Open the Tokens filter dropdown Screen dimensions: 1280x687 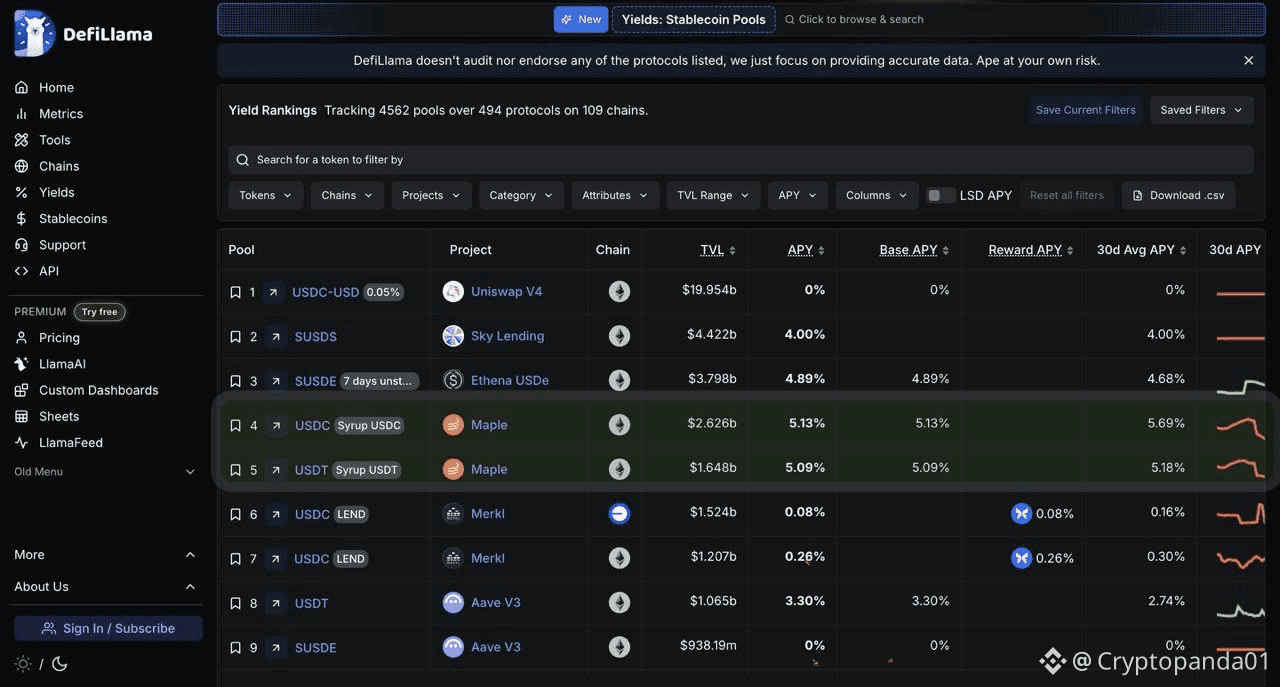265,195
